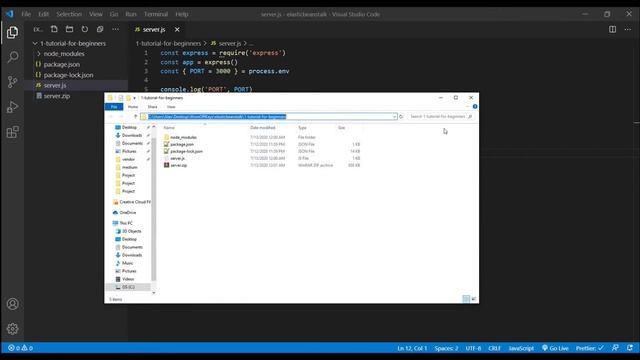Open editor More Actions ellipsis

(628, 29)
